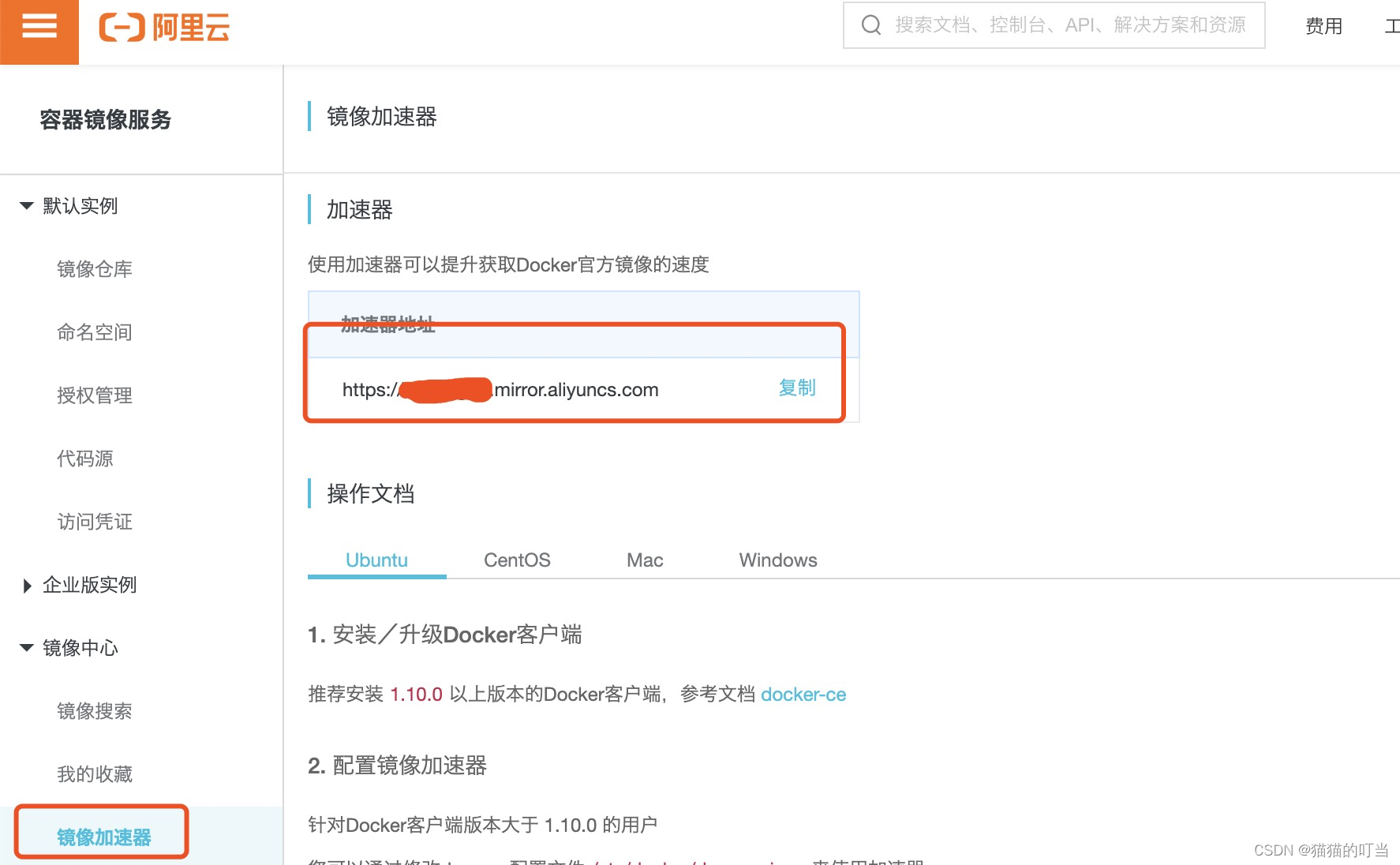Switch to the CentOS tab

click(x=516, y=560)
